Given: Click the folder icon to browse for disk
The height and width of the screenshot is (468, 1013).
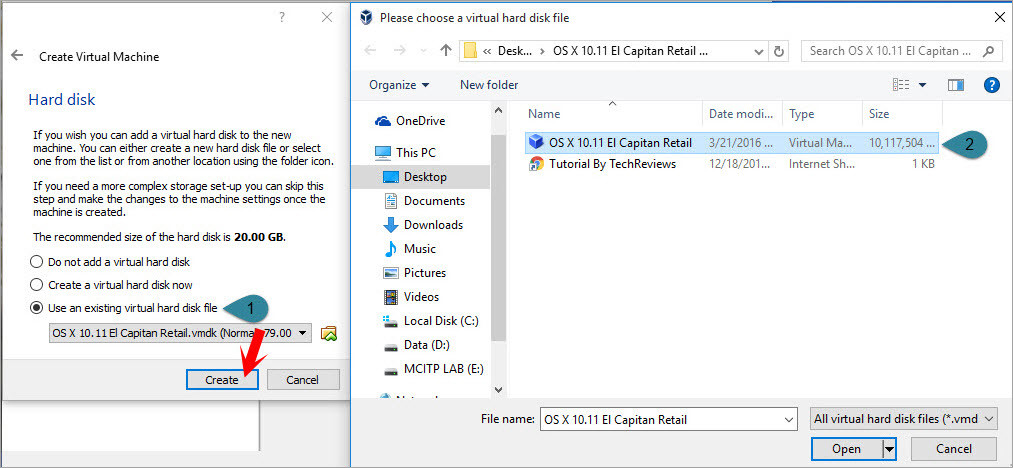Looking at the screenshot, I should pos(329,334).
